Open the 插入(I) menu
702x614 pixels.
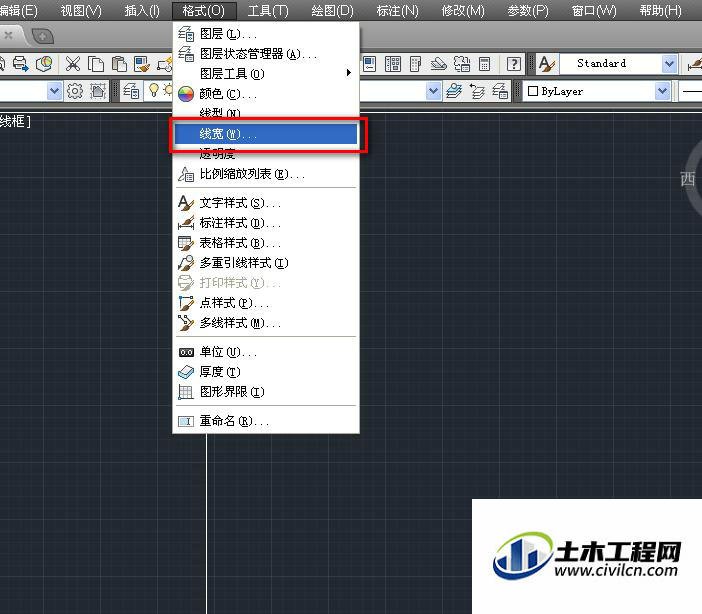(x=142, y=10)
